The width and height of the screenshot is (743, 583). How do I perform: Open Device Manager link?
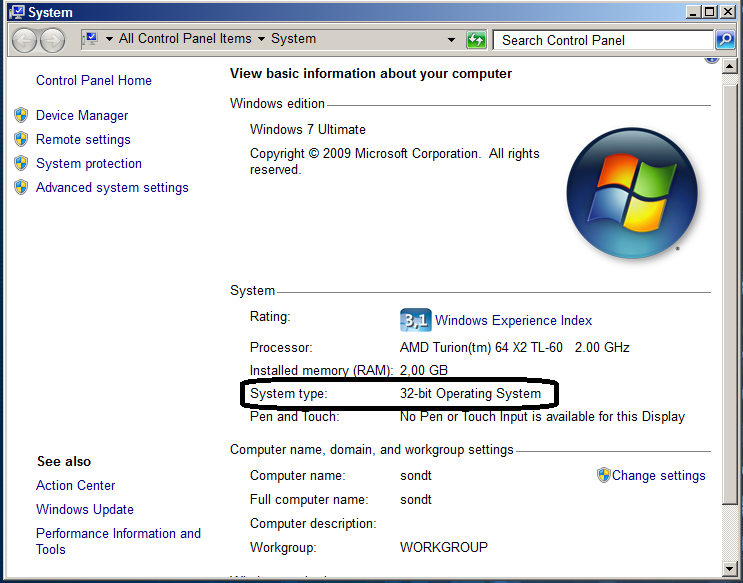coord(82,115)
